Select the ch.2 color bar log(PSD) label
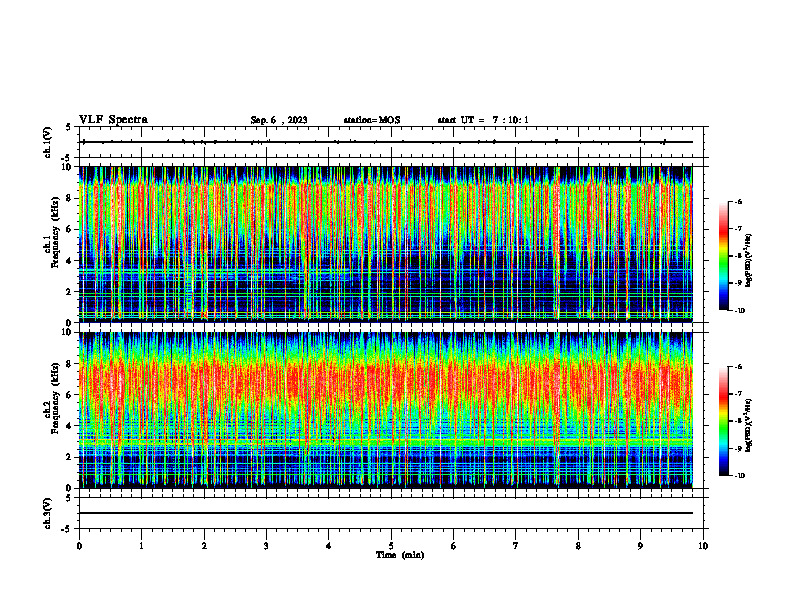This screenshot has height=612, width=792. click(749, 426)
